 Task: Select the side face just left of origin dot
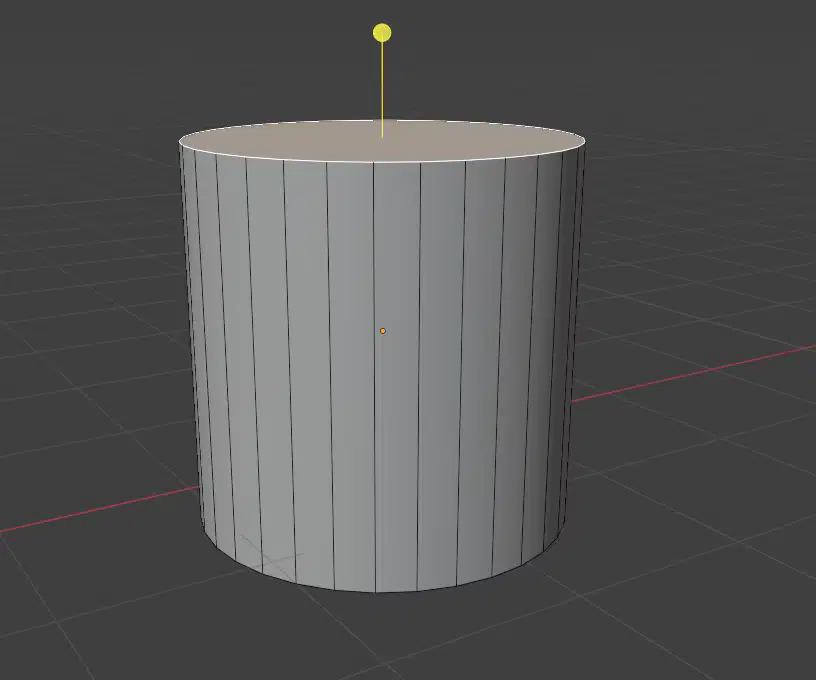pyautogui.click(x=352, y=375)
